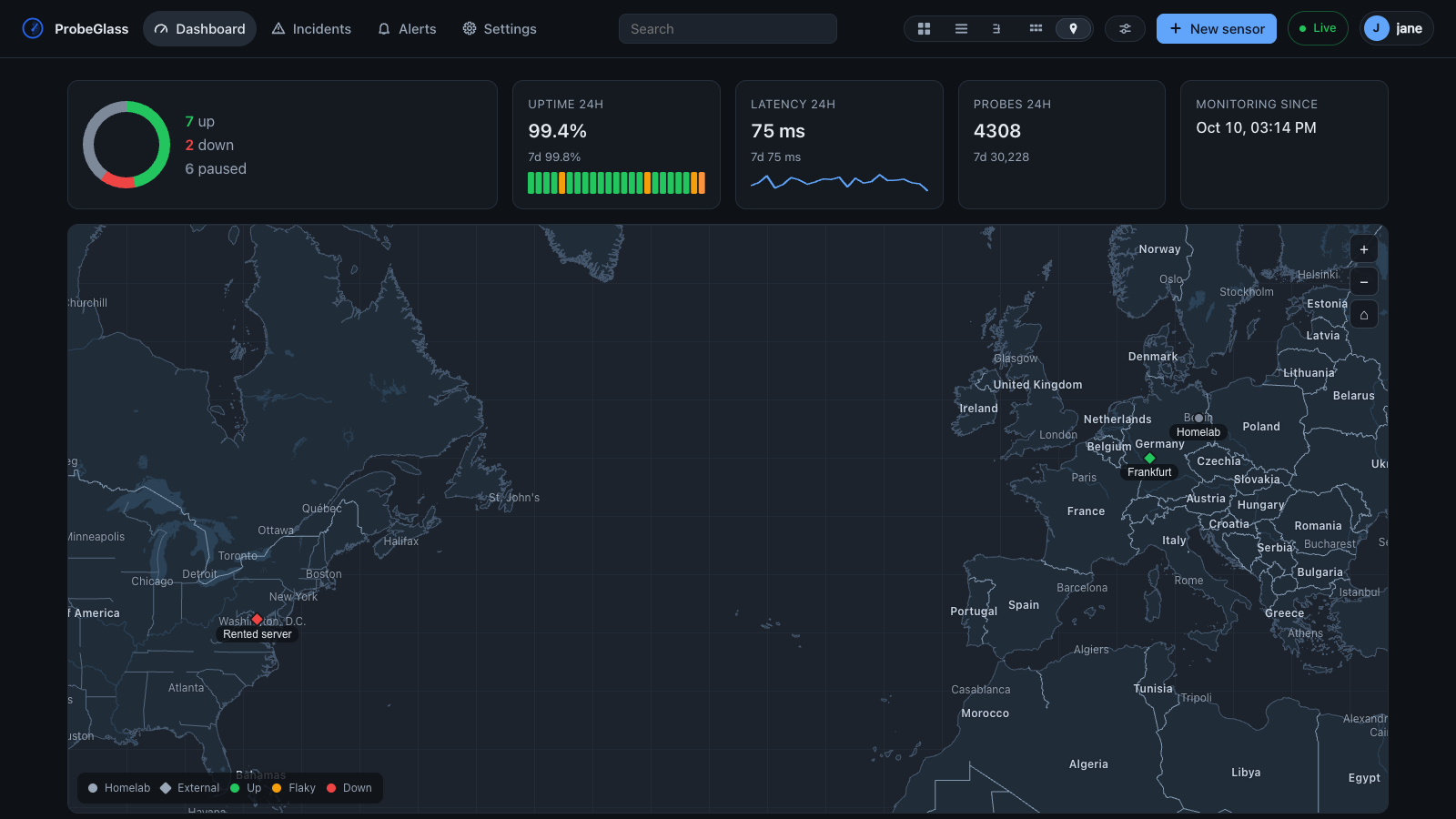Screen dimensions: 1456x819
Task: Click the 'Frankfurt' map label
Action: click(1149, 472)
